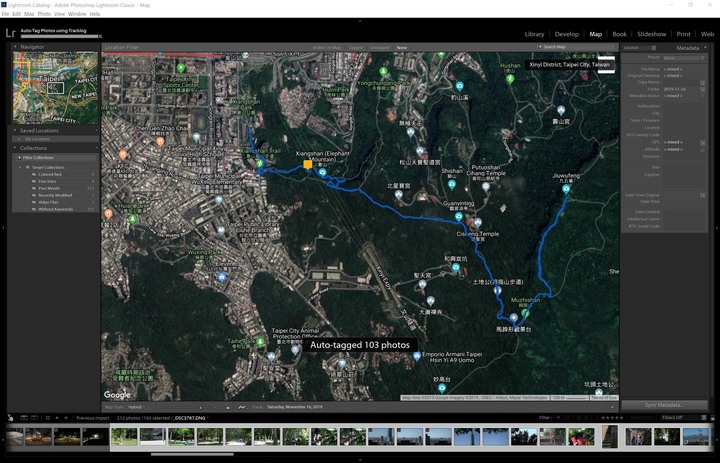Go back with the filmstrip left arrow
This screenshot has width=720, height=463.
57,418
